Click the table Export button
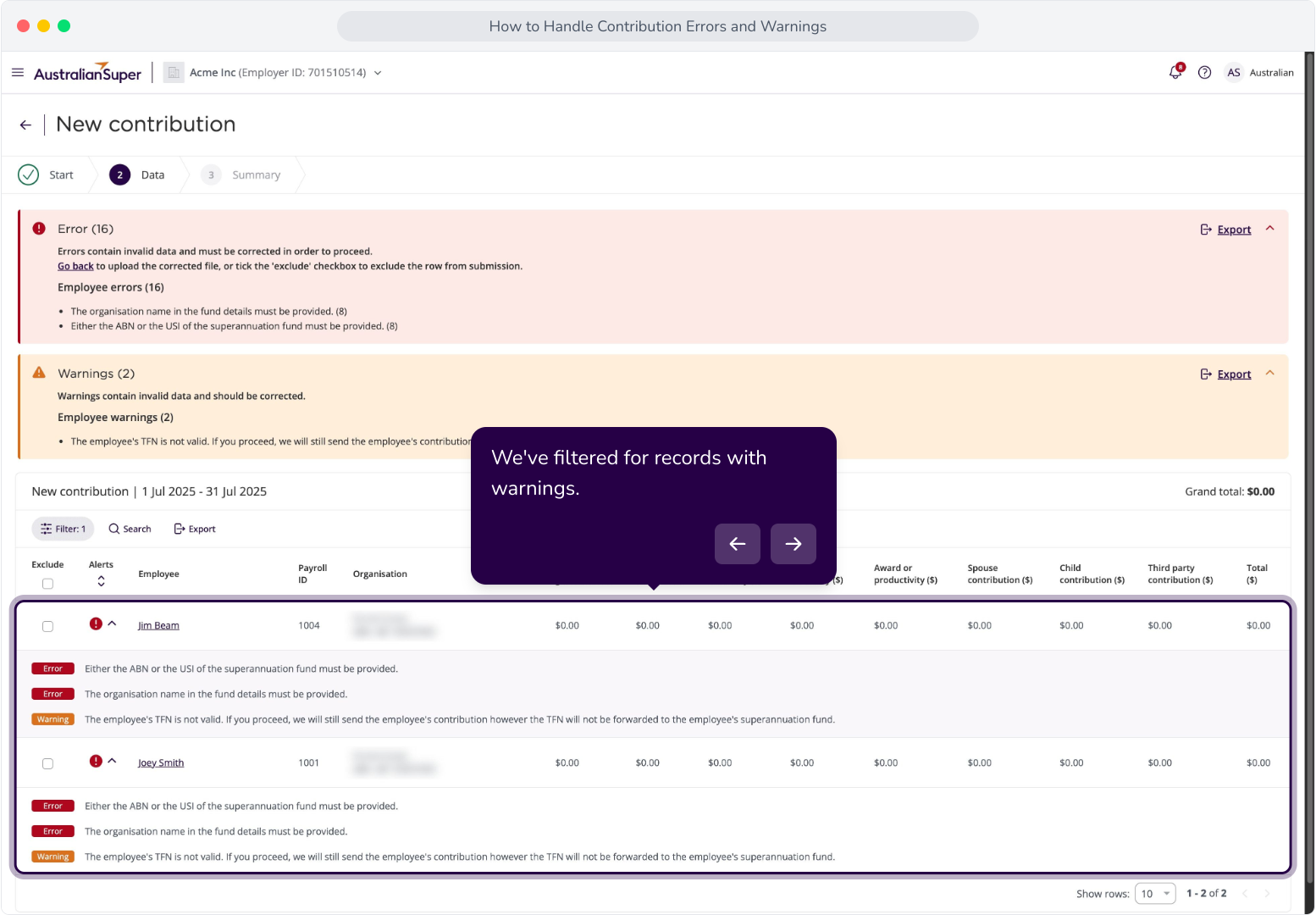This screenshot has height=915, width=1316. pyautogui.click(x=195, y=529)
